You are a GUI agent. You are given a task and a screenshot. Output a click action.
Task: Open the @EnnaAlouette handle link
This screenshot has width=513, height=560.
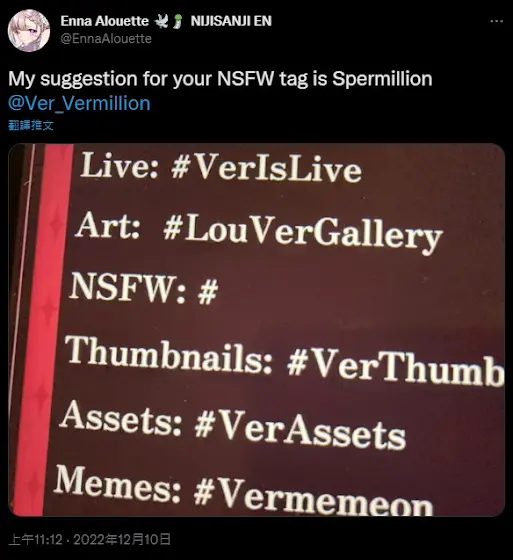click(106, 39)
